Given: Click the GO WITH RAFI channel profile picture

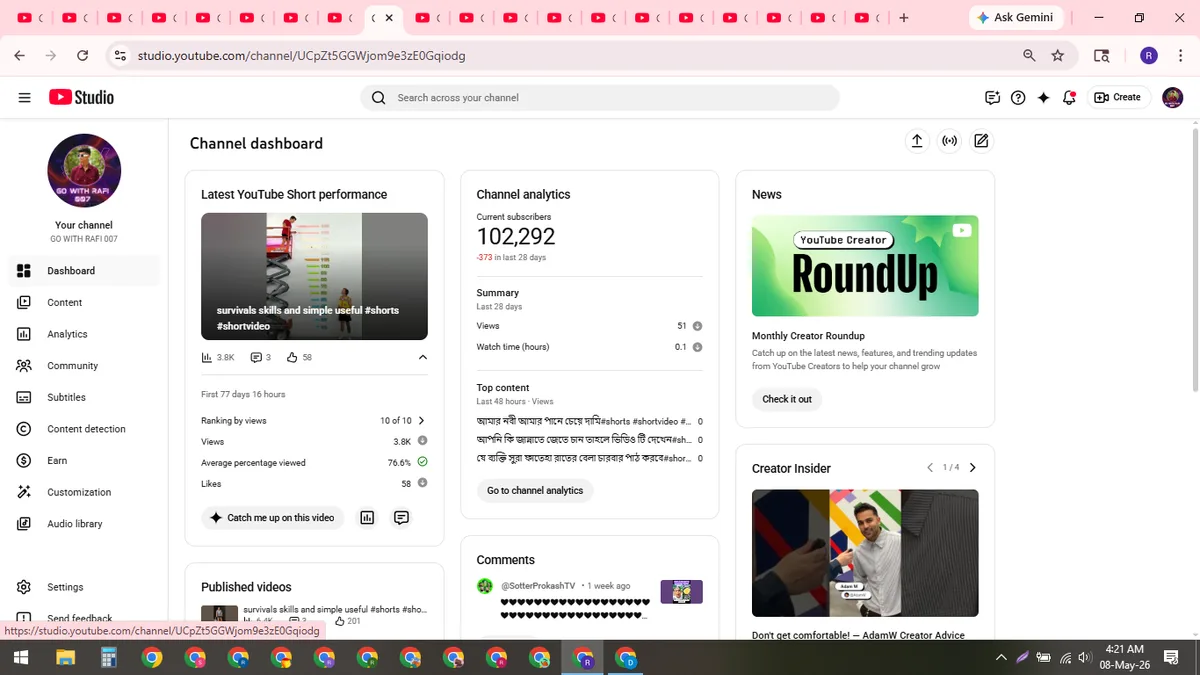Looking at the screenshot, I should [84, 170].
